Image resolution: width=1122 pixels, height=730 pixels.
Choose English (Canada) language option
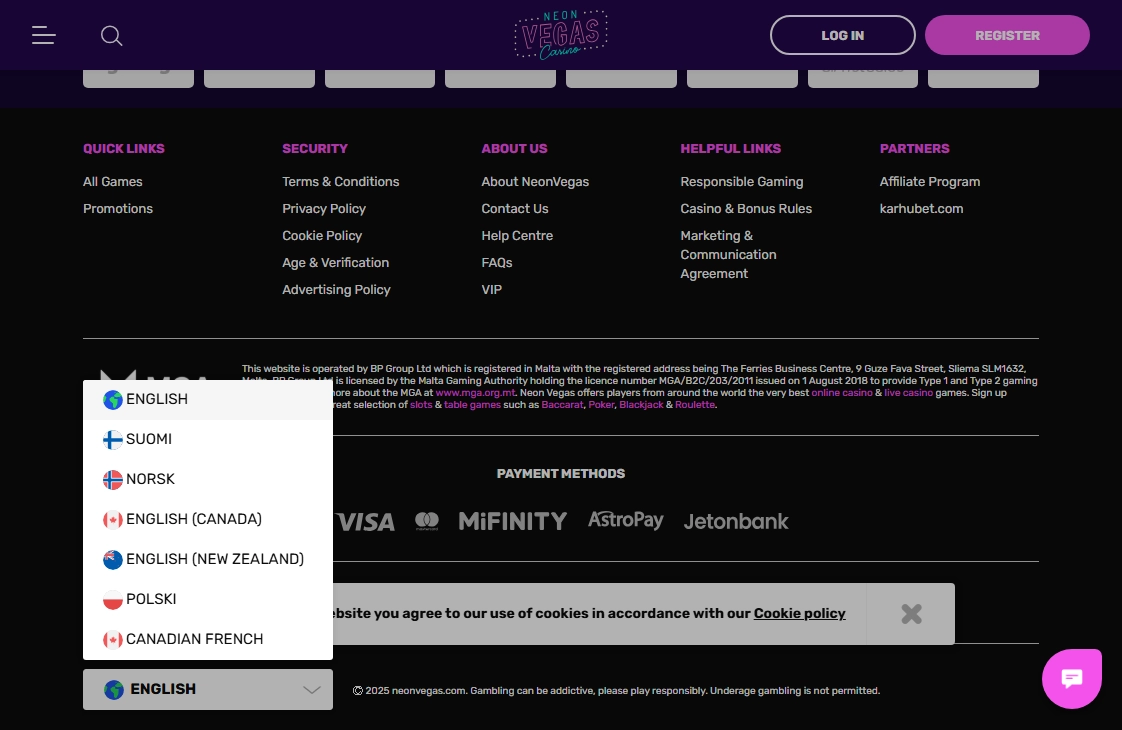[x=208, y=520]
